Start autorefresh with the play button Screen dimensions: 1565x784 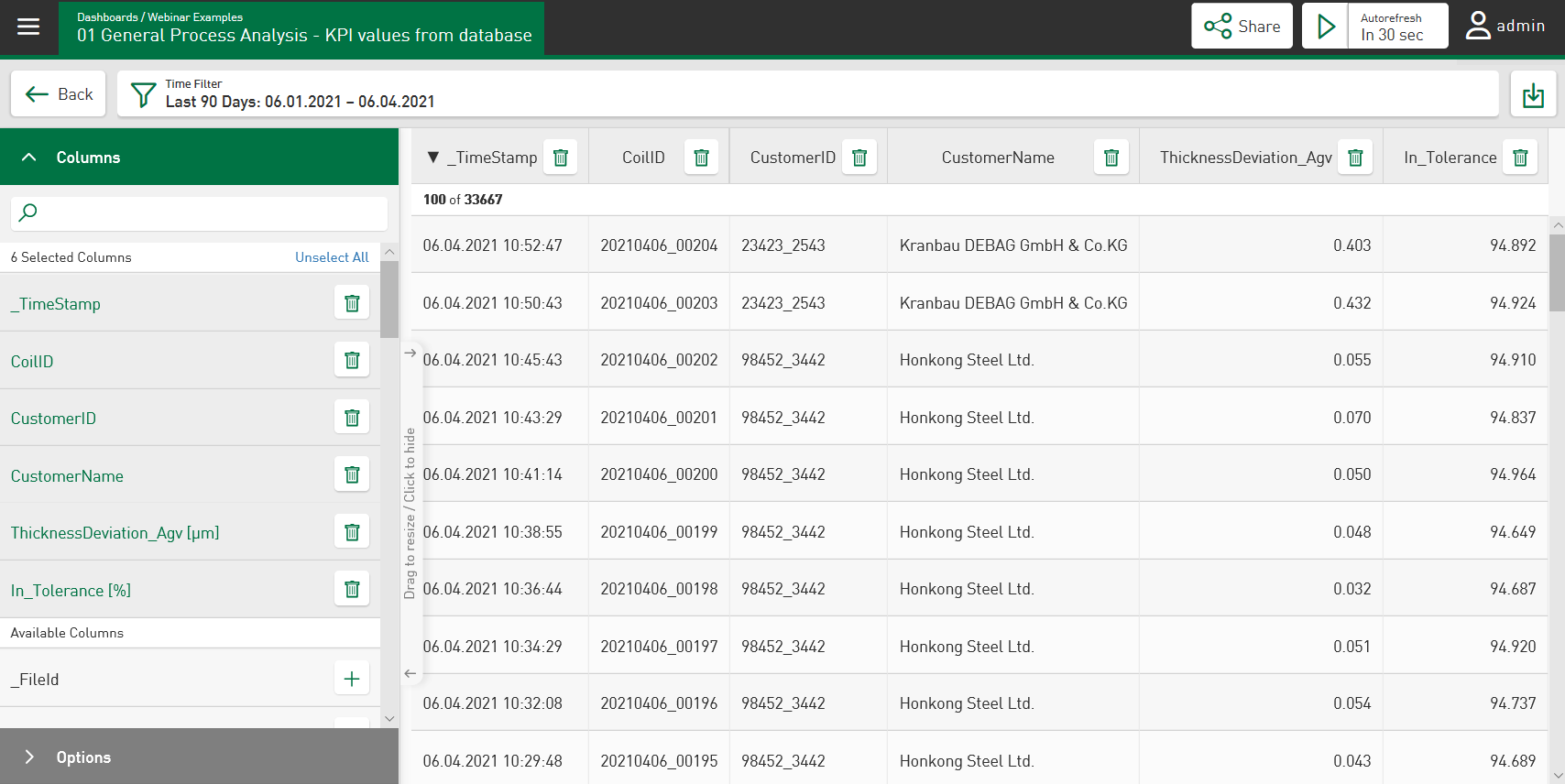click(x=1325, y=27)
